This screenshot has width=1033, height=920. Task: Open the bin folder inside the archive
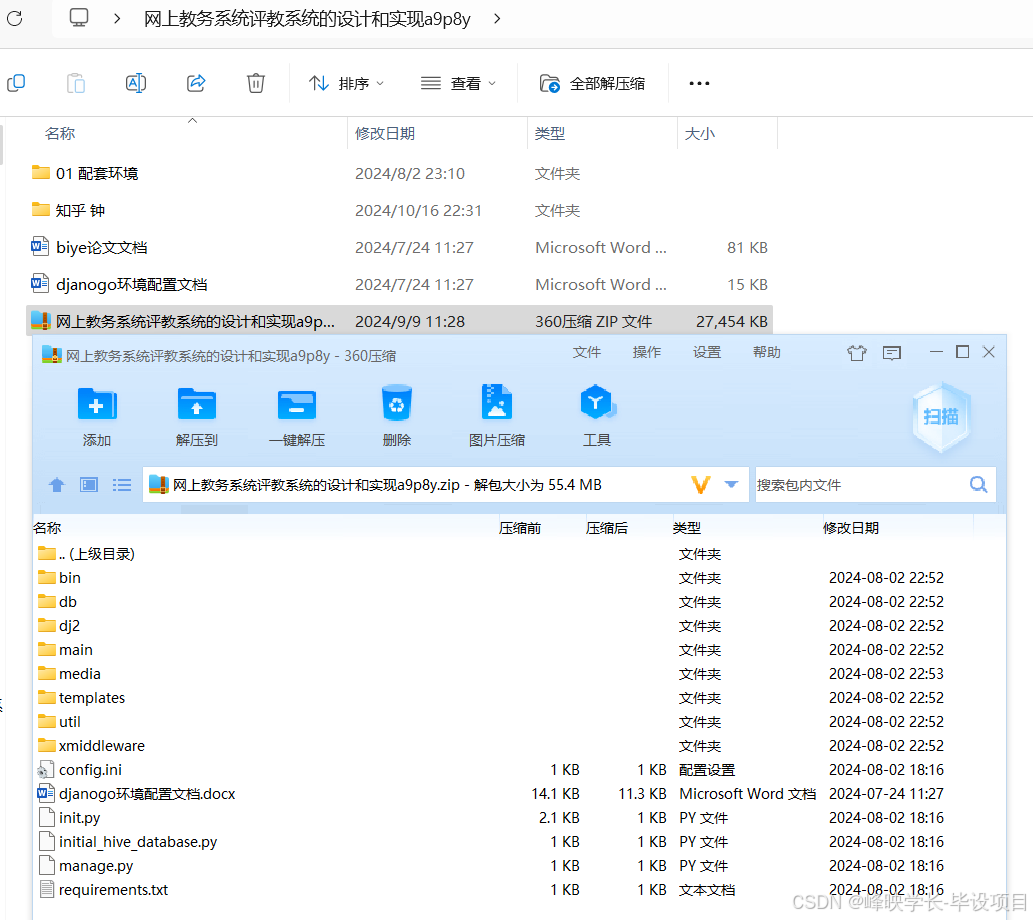point(68,577)
